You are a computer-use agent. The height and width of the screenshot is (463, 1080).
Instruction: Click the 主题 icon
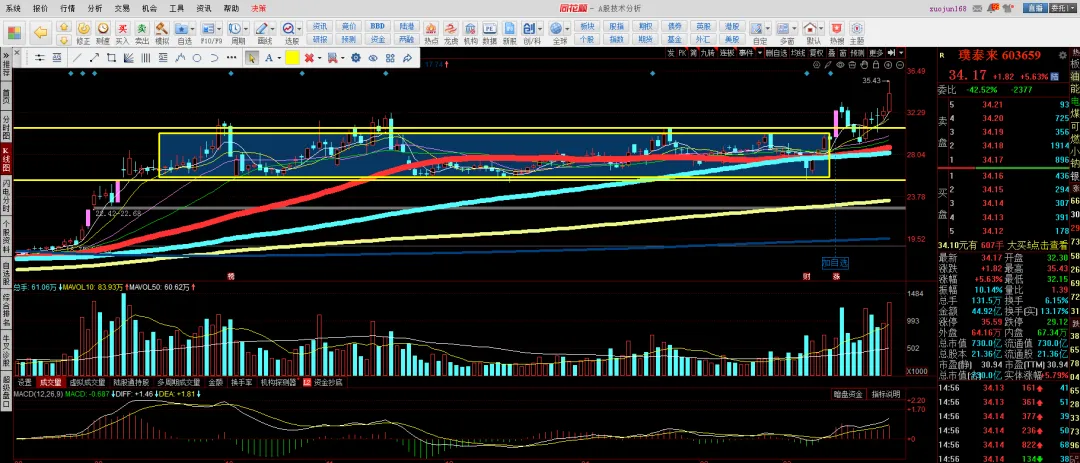coord(857,28)
